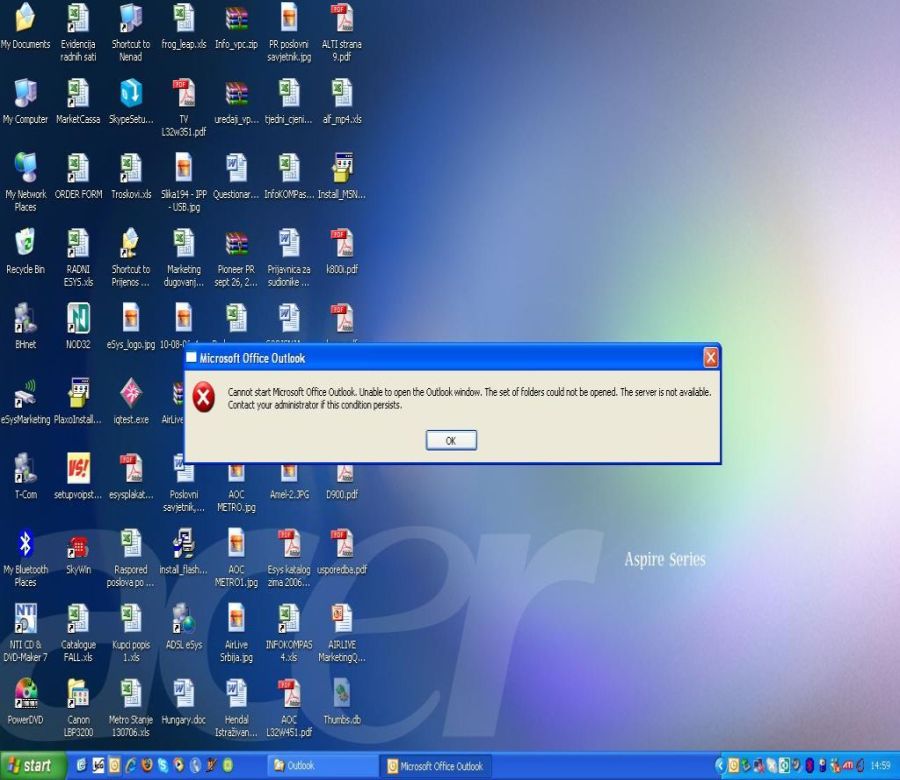Select the Recycle Bin desktop icon

click(x=25, y=251)
